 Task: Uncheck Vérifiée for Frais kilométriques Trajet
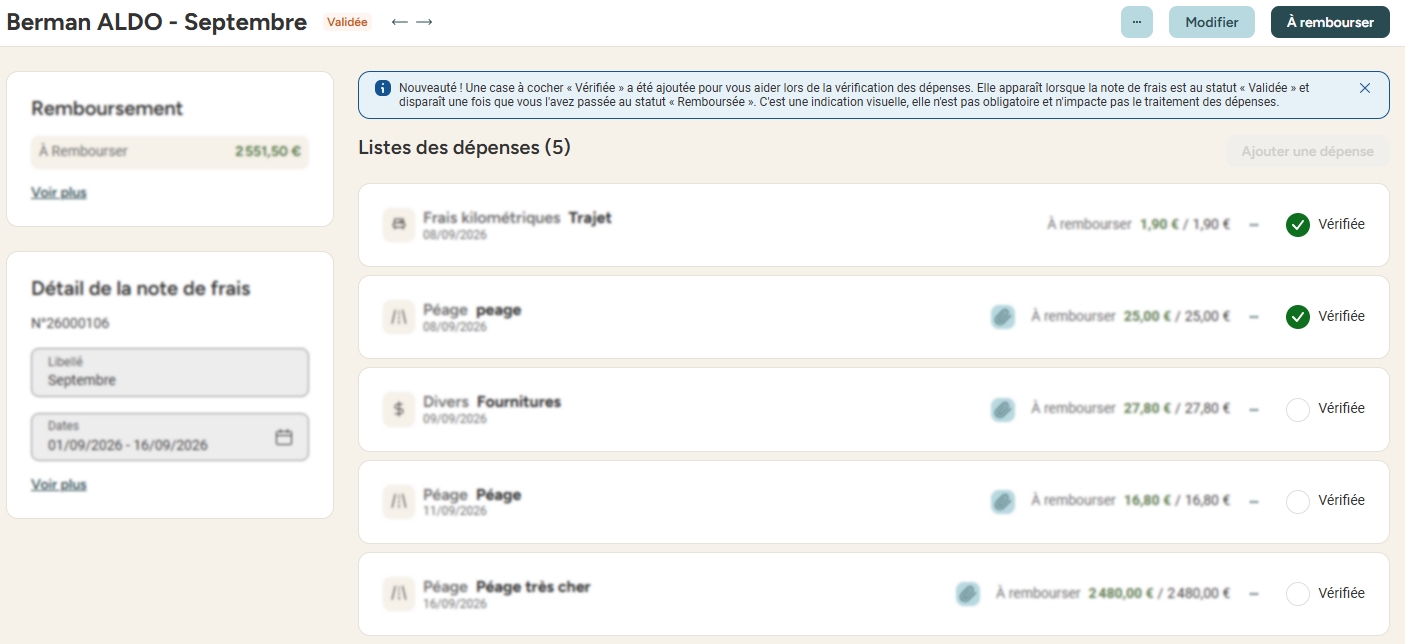click(x=1298, y=225)
